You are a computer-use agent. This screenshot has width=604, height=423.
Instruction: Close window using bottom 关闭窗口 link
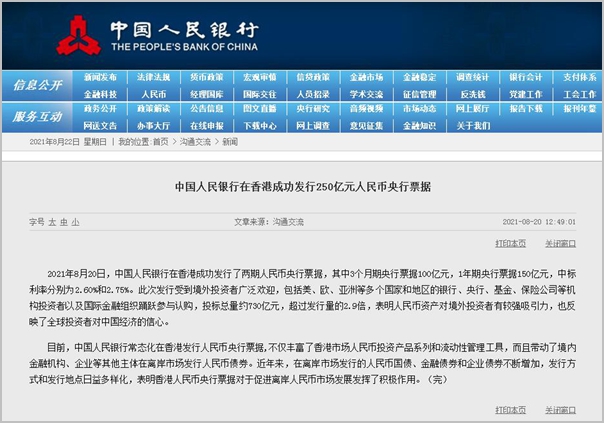(560, 409)
